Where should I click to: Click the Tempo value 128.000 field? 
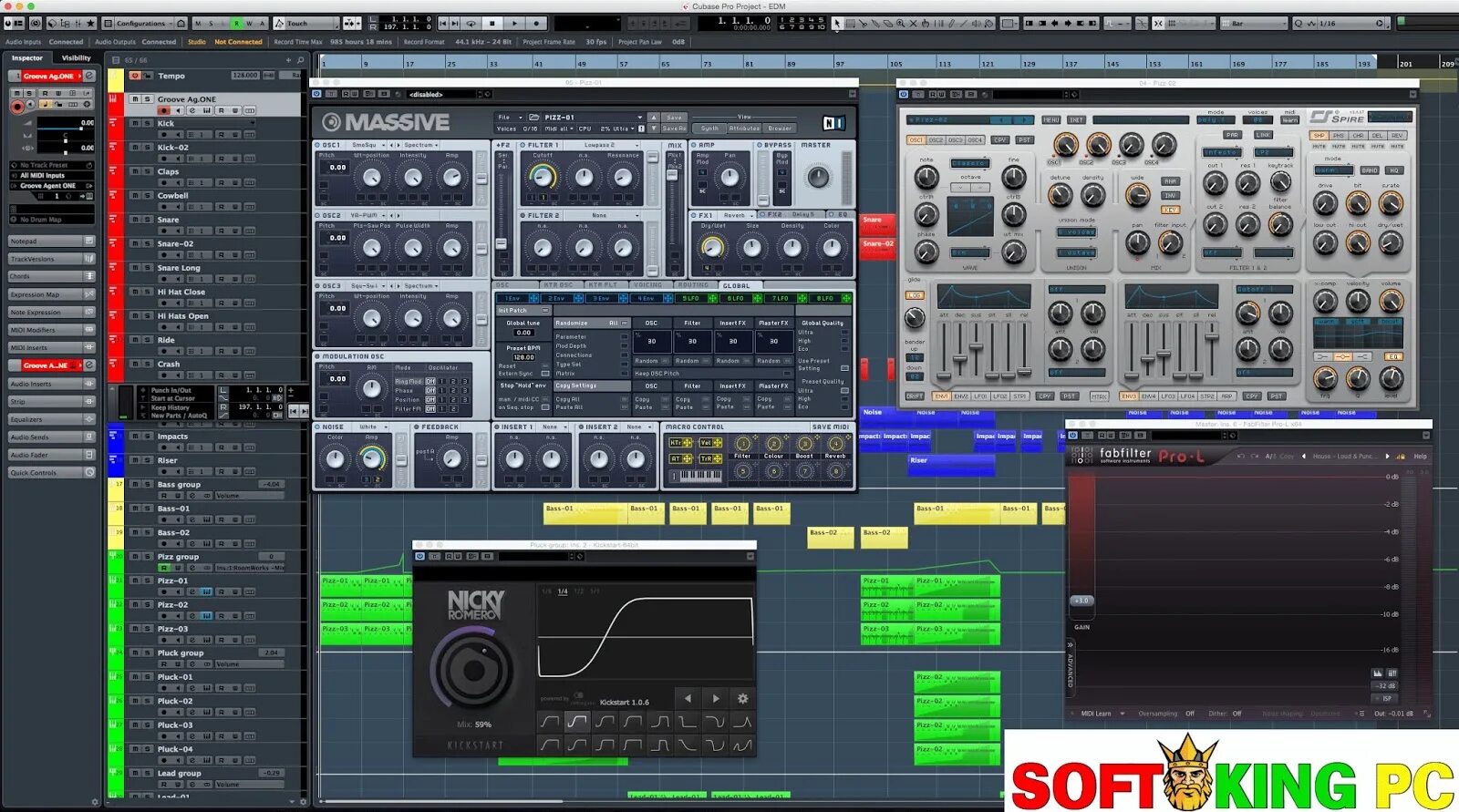click(245, 76)
